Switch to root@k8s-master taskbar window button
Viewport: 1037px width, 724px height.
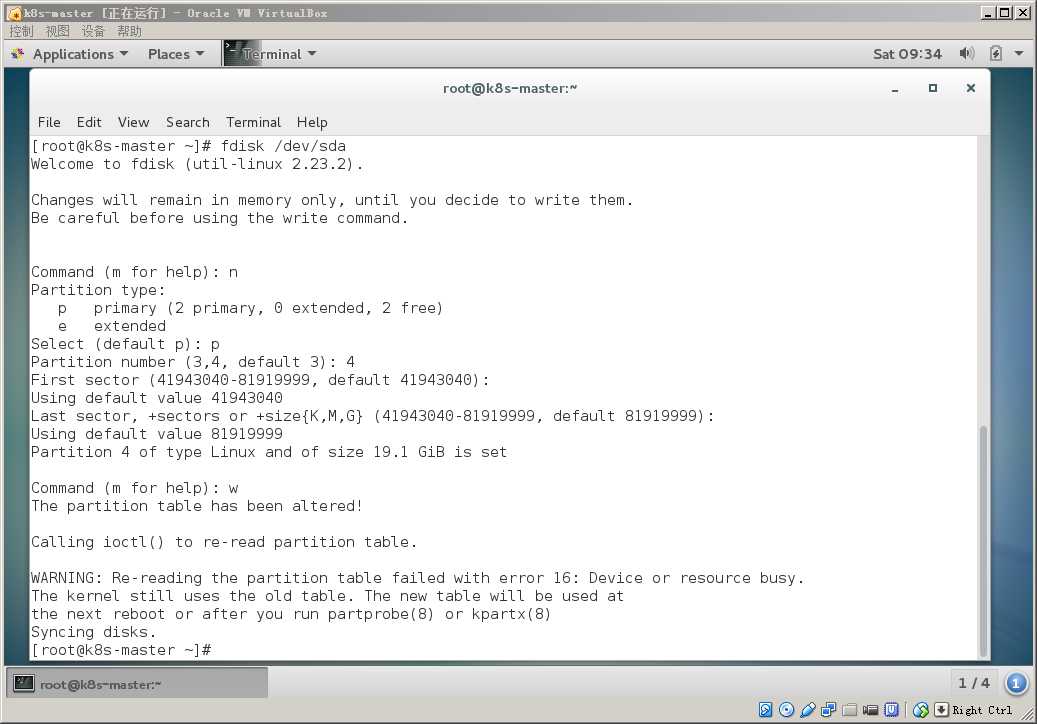pyautogui.click(x=138, y=684)
